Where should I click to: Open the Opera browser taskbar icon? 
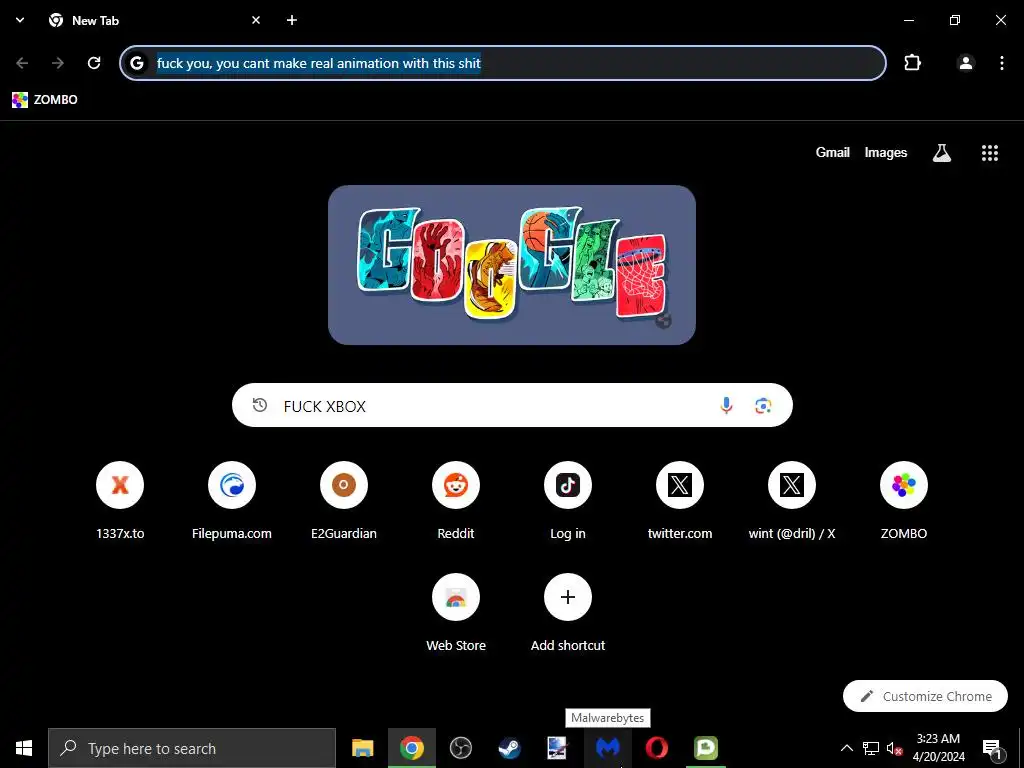tap(656, 748)
